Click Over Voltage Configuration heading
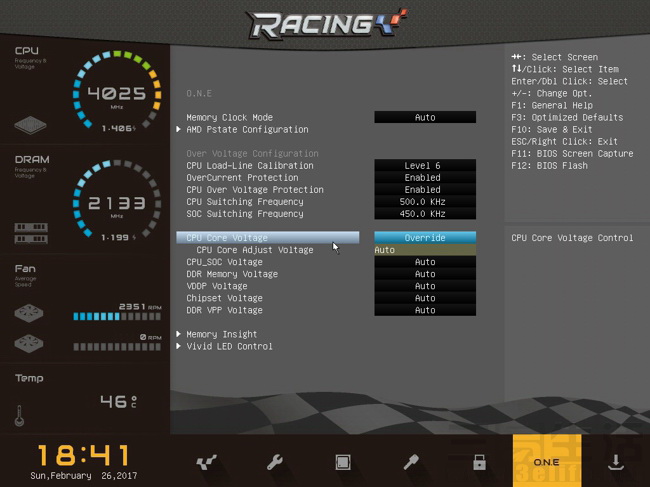 pyautogui.click(x=252, y=153)
